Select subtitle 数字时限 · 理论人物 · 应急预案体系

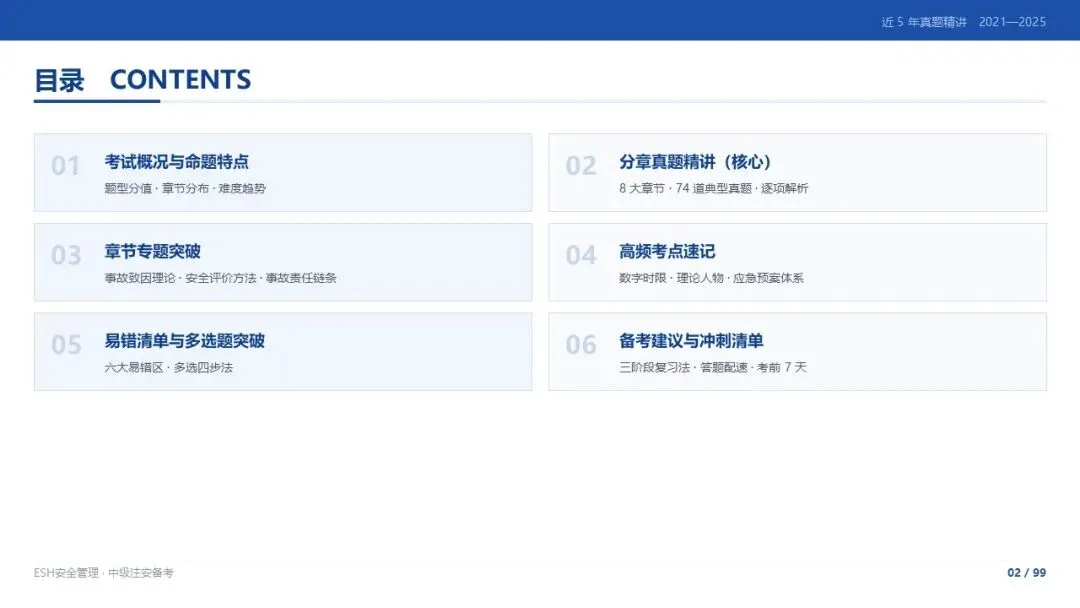[711, 278]
